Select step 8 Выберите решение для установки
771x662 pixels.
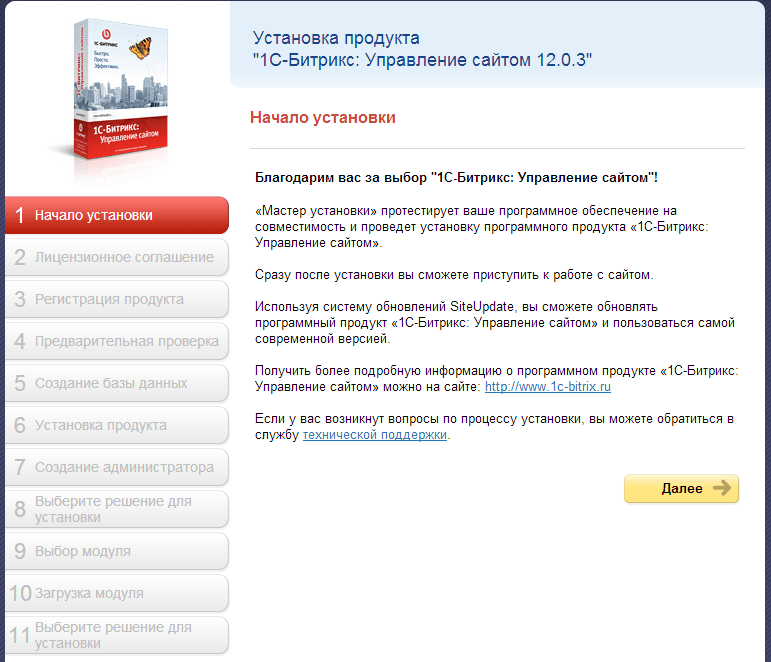point(117,509)
